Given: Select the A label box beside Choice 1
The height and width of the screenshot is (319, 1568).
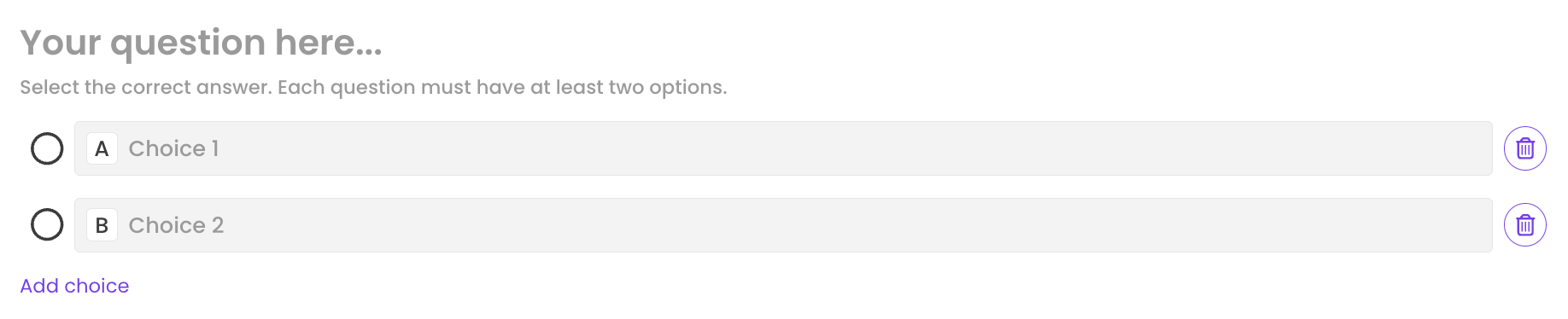Looking at the screenshot, I should click(102, 148).
